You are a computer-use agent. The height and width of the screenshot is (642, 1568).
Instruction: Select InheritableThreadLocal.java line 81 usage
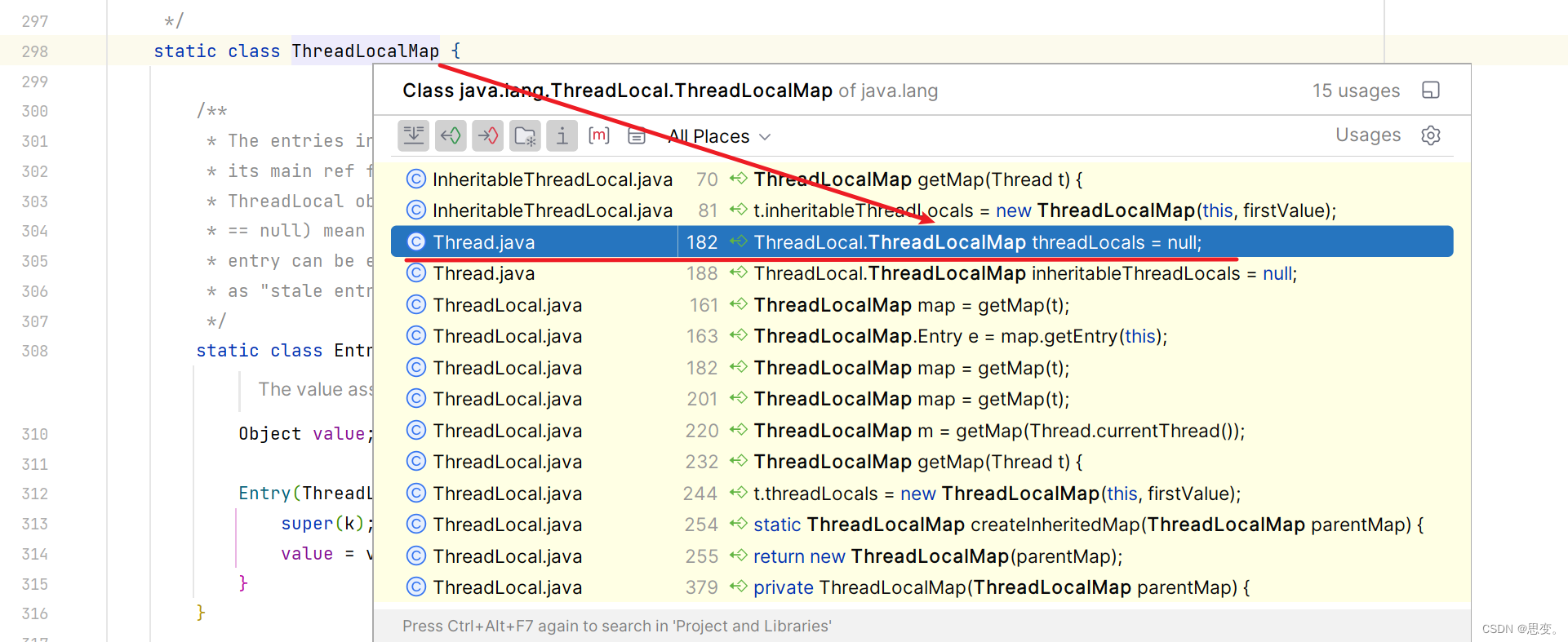(x=922, y=210)
